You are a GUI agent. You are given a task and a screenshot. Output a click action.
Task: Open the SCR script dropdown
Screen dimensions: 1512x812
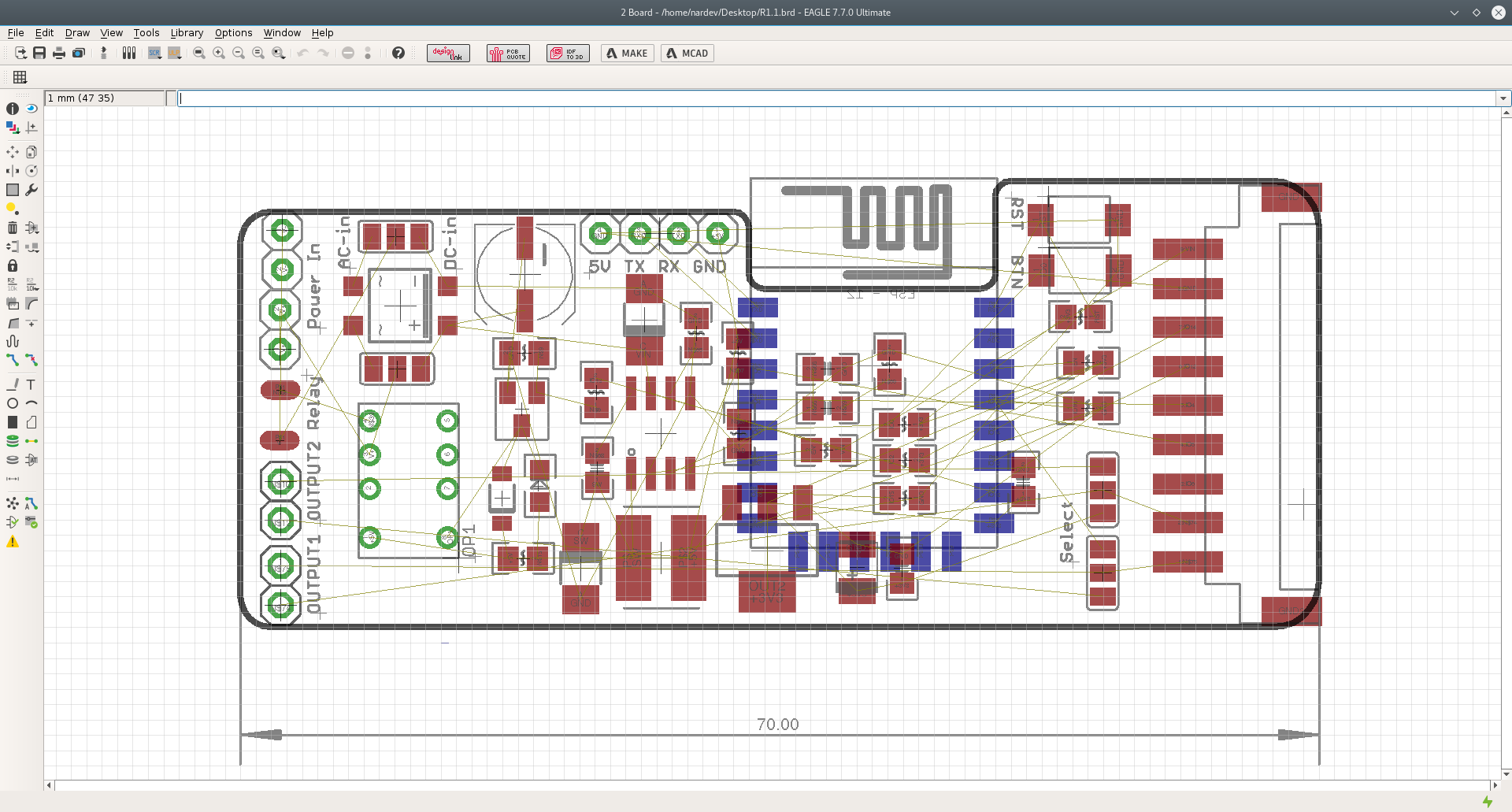154,53
